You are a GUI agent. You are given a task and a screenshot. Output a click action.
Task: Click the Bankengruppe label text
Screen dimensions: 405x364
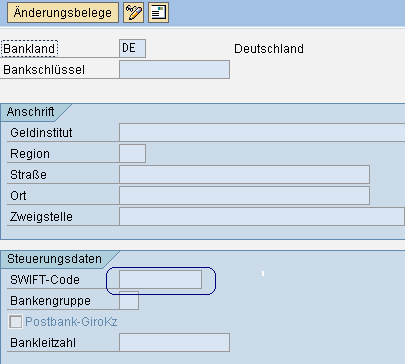pyautogui.click(x=50, y=301)
